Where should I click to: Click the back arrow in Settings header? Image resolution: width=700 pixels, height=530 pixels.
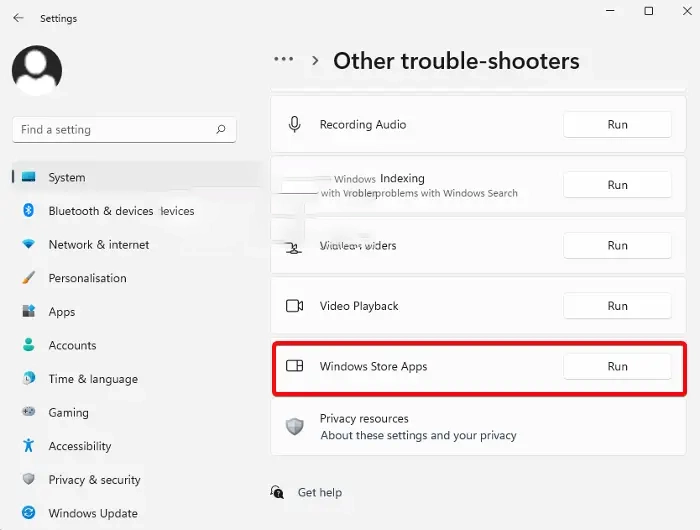18,18
